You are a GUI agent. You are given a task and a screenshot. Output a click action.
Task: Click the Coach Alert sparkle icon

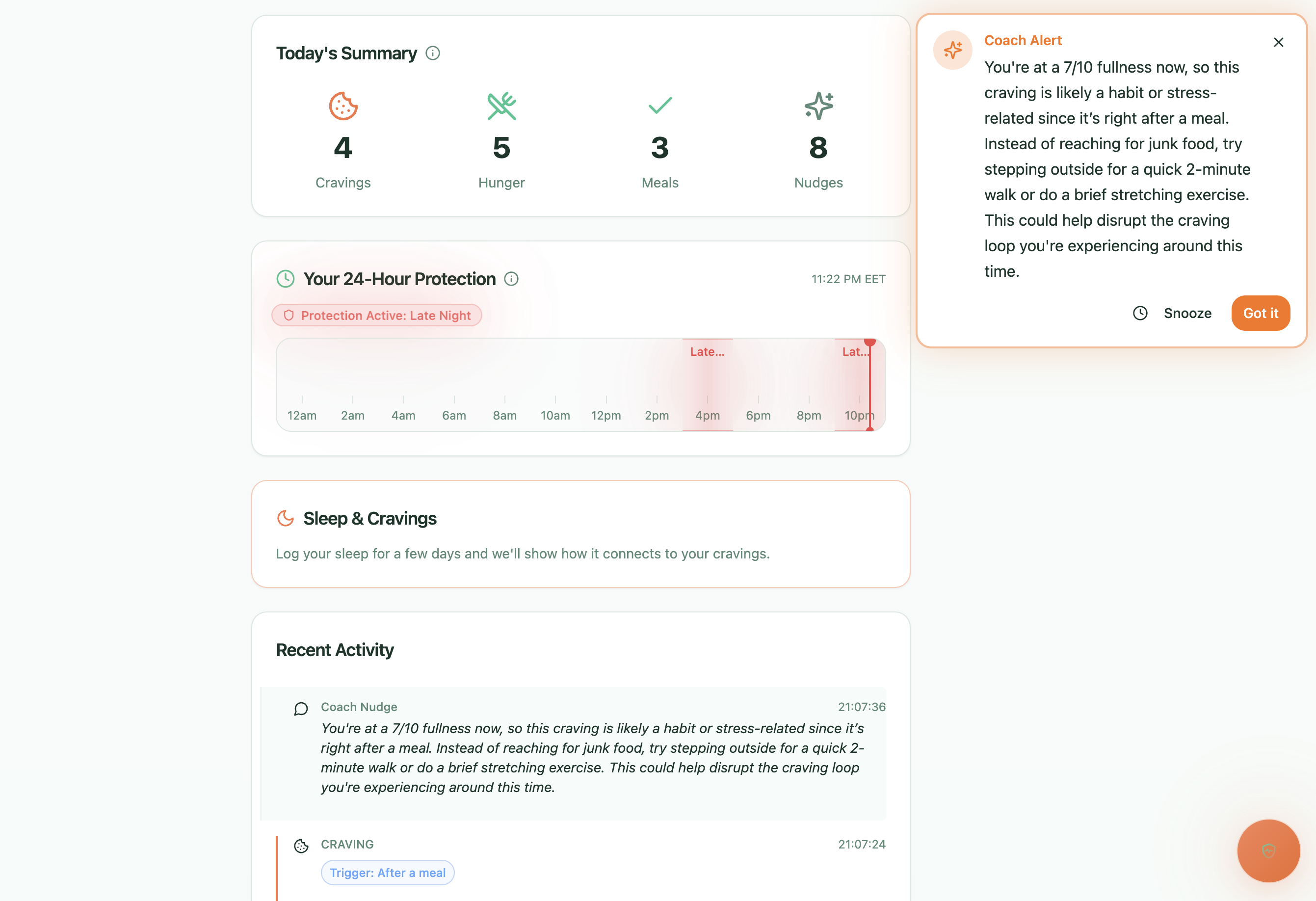952,51
